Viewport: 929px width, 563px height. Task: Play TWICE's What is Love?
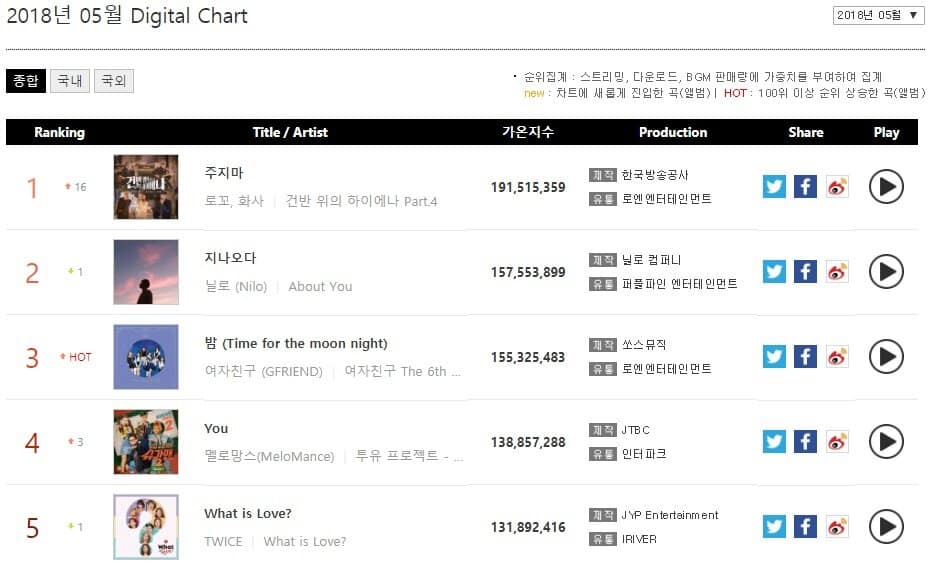886,527
